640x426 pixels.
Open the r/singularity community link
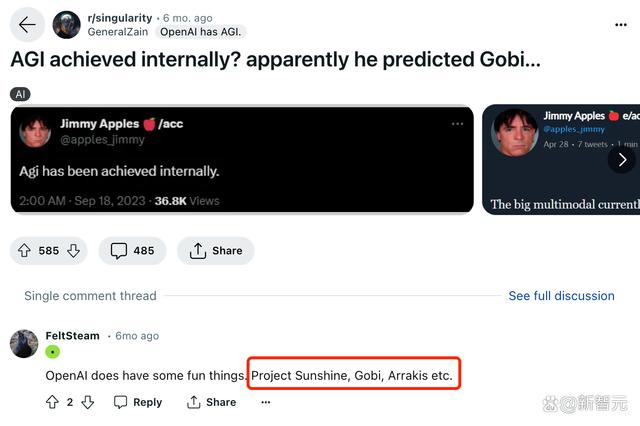[x=120, y=17]
